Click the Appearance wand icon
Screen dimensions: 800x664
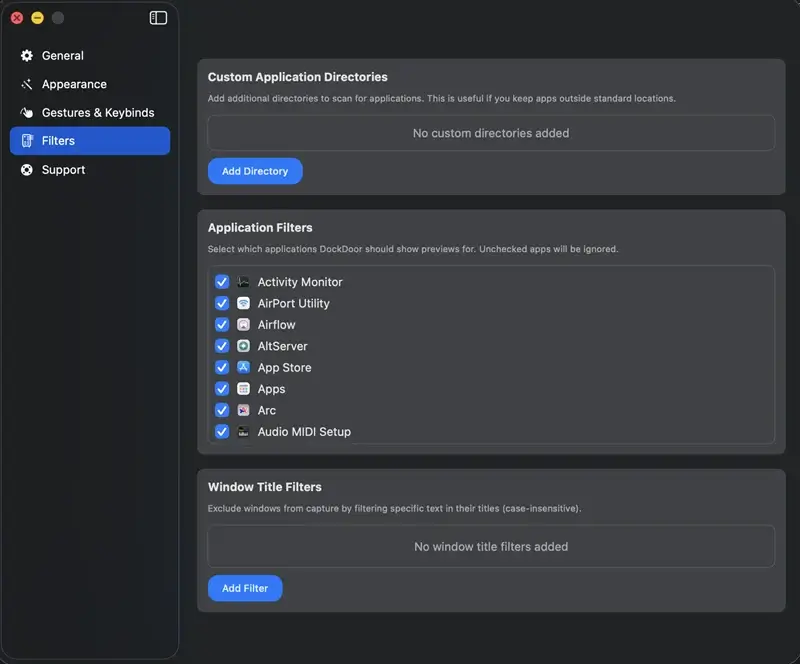pyautogui.click(x=27, y=85)
